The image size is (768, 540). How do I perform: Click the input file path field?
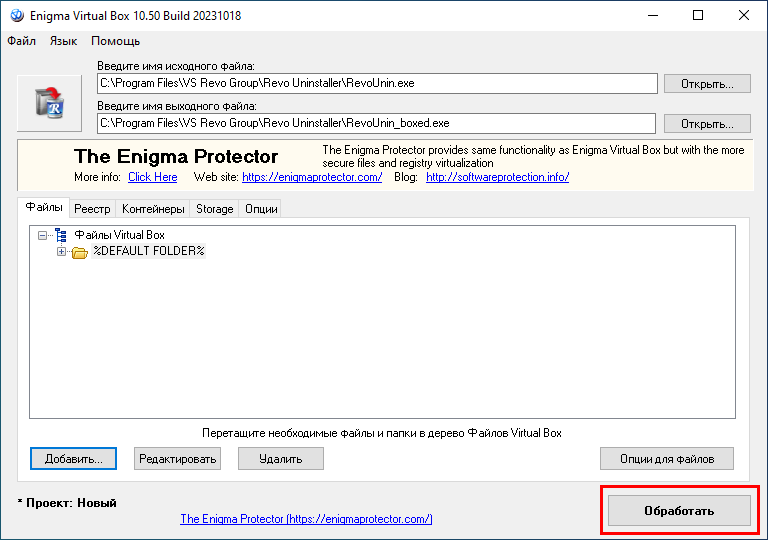tap(377, 84)
